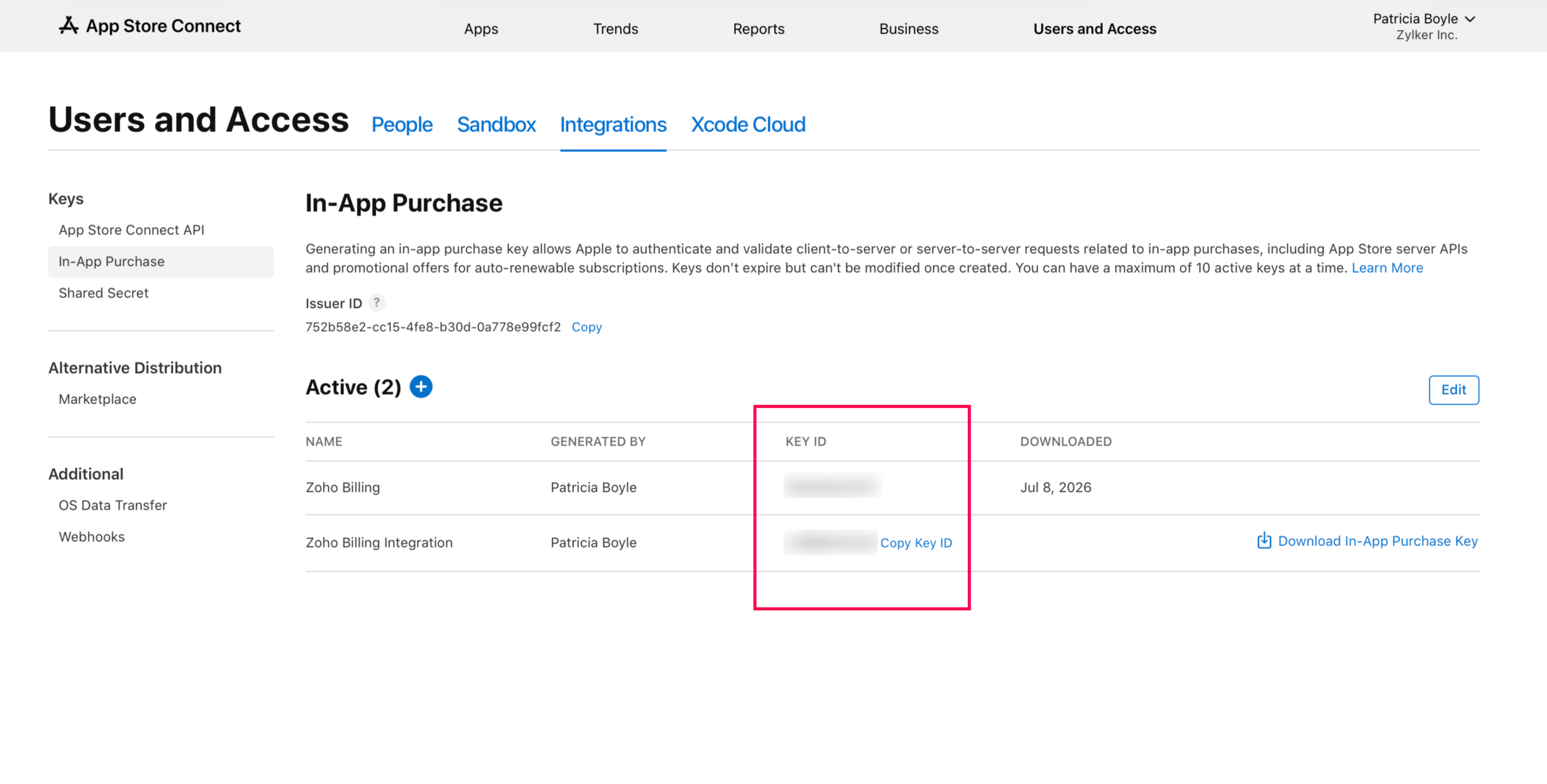Open the Trends menu
Image resolution: width=1547 pixels, height=784 pixels.
click(615, 29)
